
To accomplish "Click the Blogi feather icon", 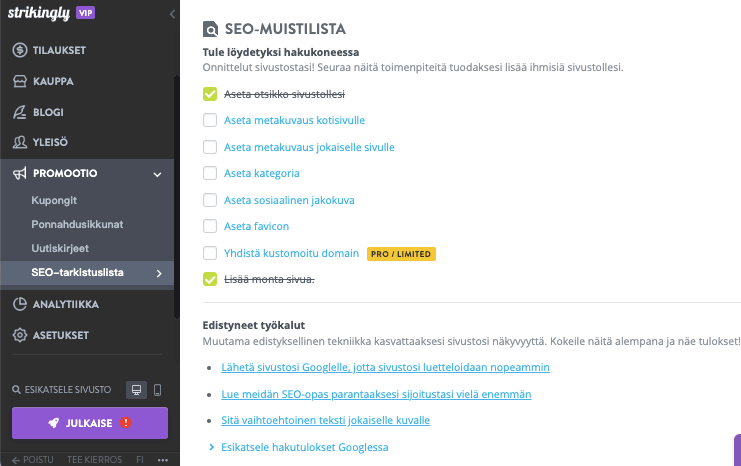I will coord(20,112).
